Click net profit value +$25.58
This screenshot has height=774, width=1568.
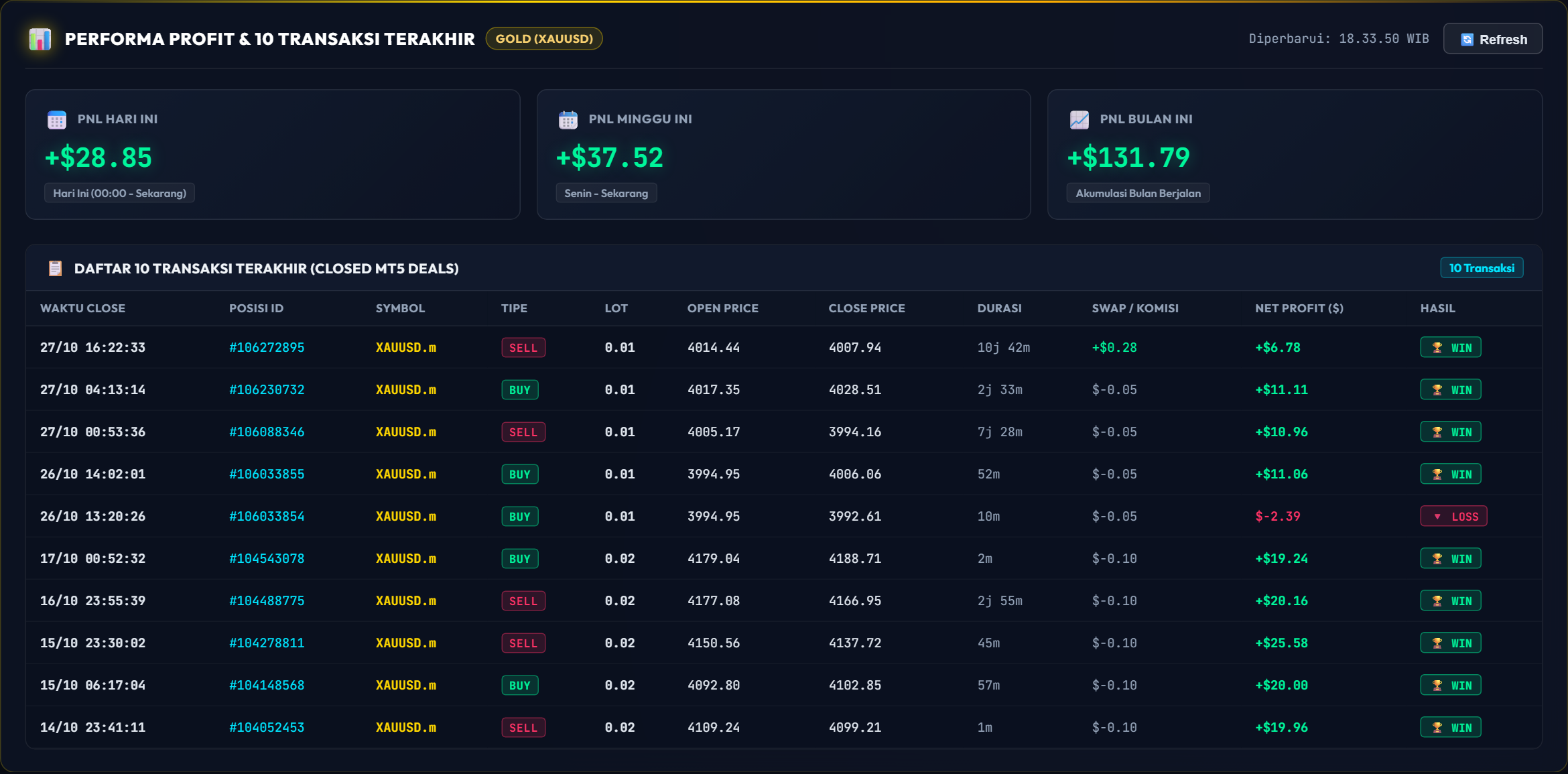click(1281, 643)
